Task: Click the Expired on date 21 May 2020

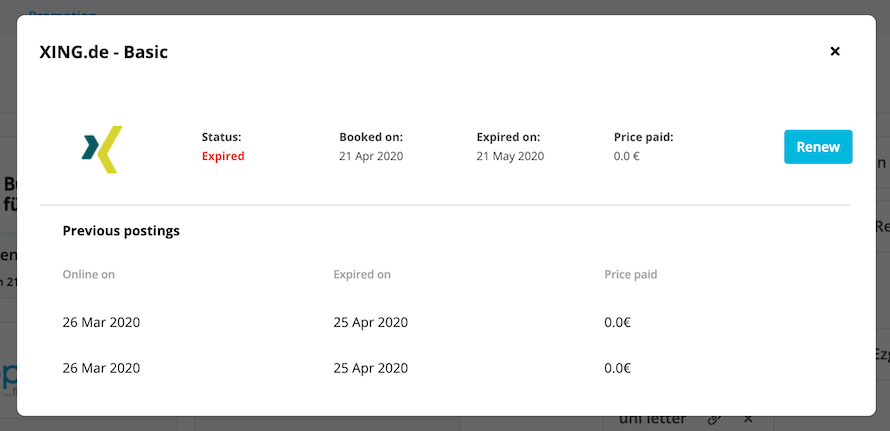Action: click(x=510, y=156)
